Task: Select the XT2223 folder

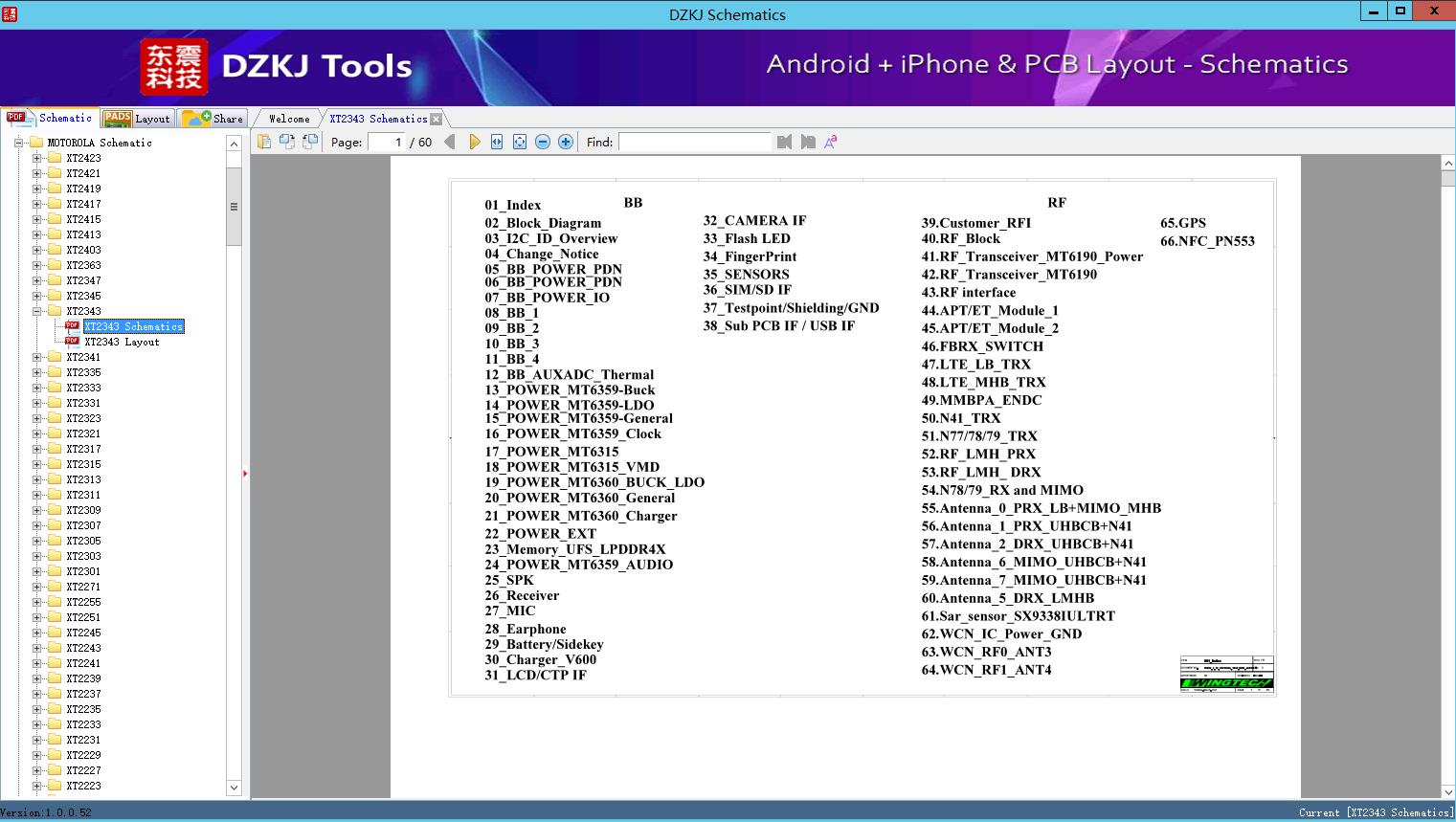Action: click(x=83, y=786)
